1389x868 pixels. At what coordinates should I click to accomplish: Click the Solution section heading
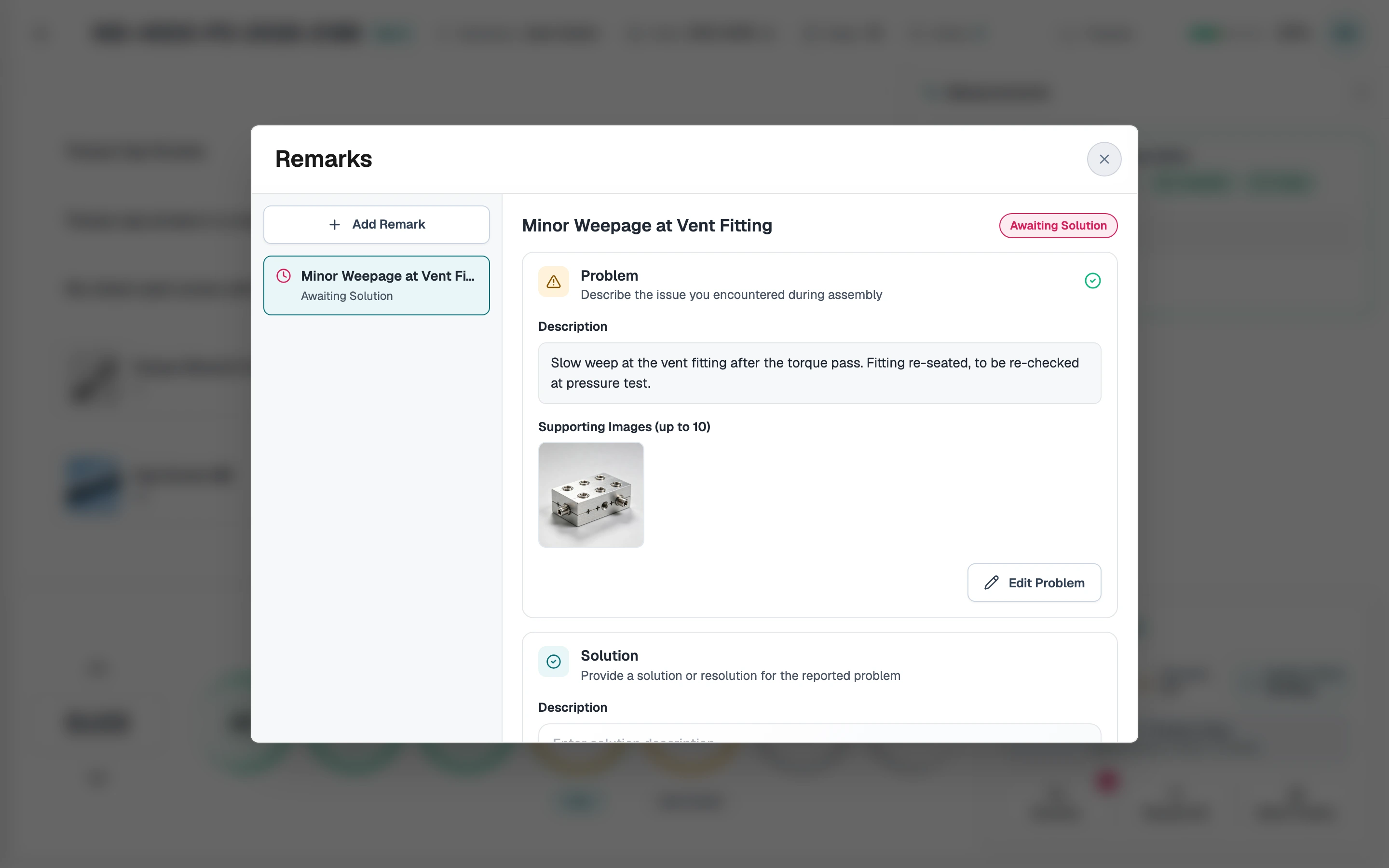tap(609, 656)
